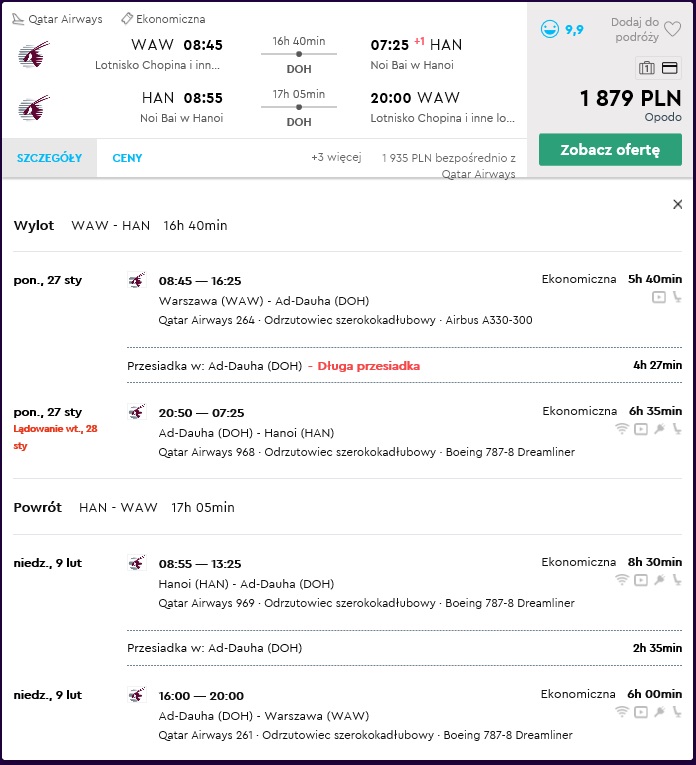Click seat icon on Qatar Airways 261 flight
Screen dimensions: 696x765
677,712
